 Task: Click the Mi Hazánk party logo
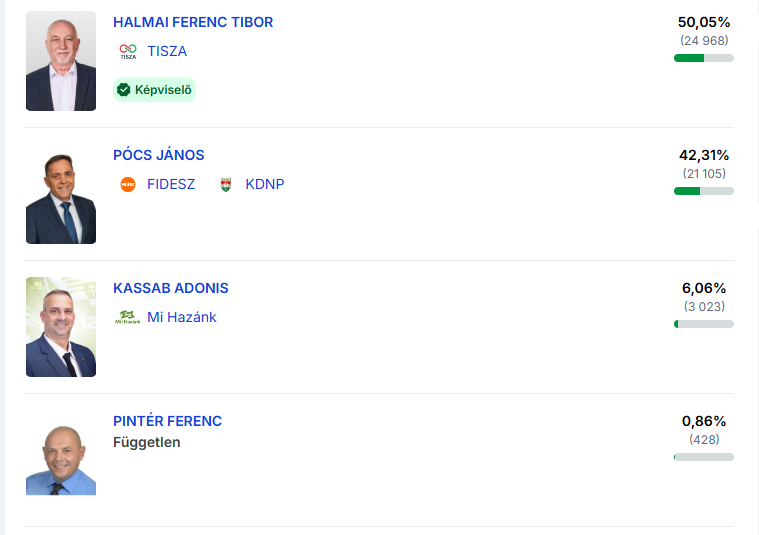coord(127,317)
